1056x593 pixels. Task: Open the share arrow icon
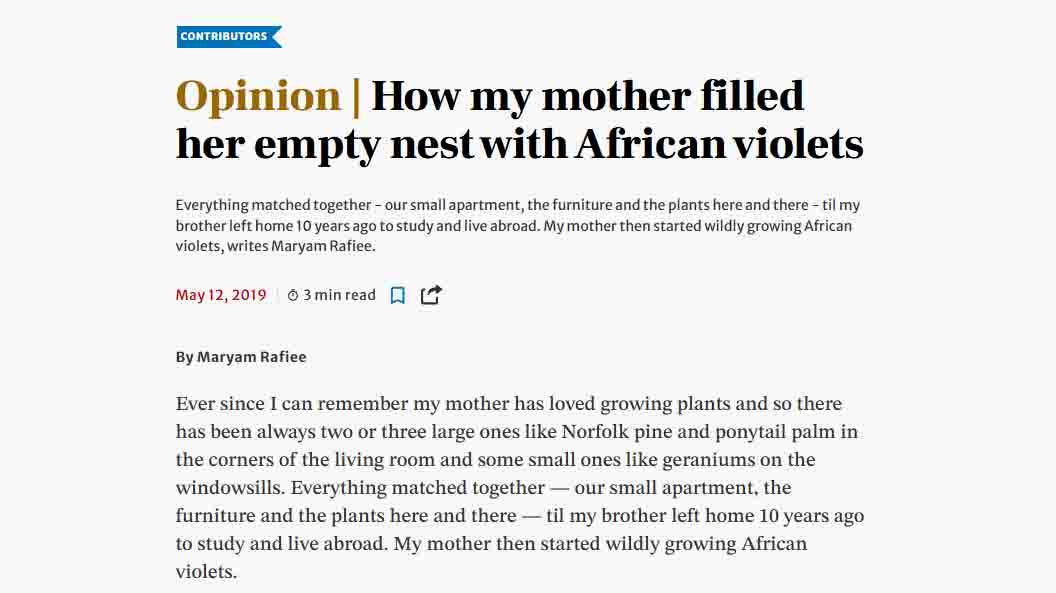431,295
